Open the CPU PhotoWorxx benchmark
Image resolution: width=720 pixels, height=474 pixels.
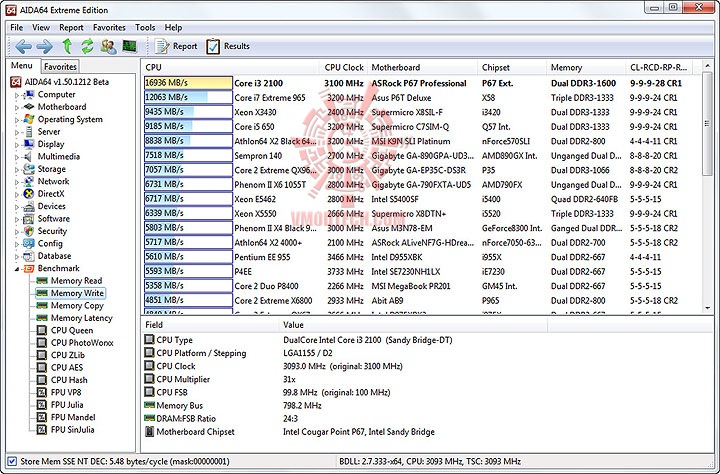(82, 343)
